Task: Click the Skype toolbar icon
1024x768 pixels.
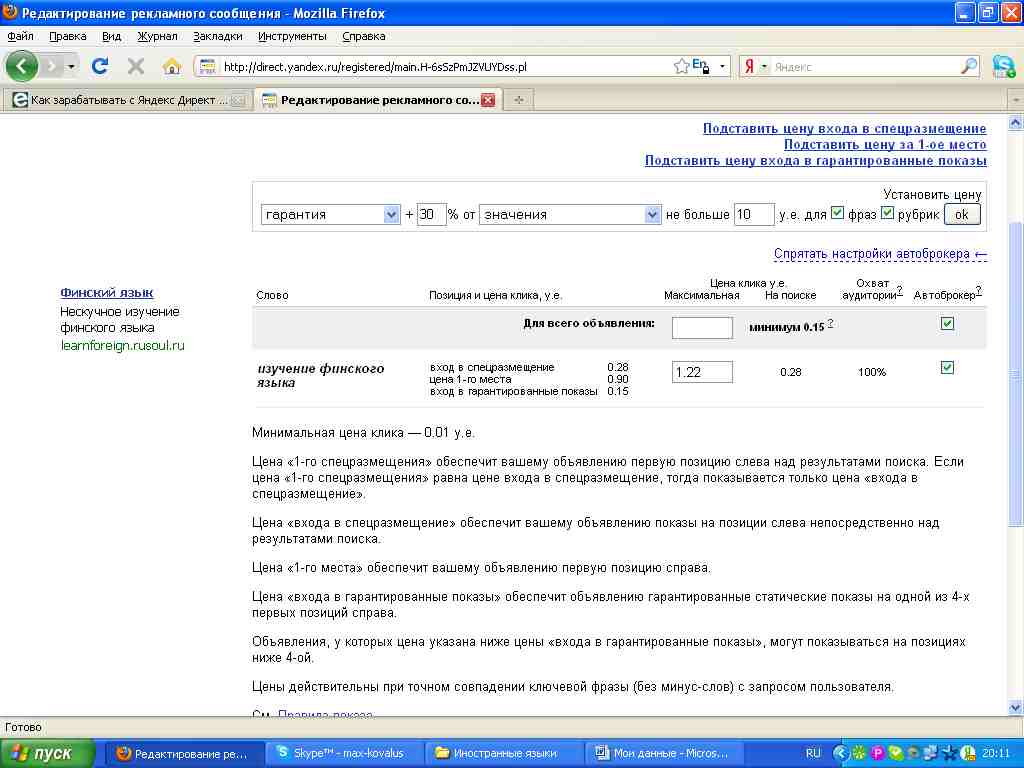Action: pyautogui.click(x=1003, y=66)
